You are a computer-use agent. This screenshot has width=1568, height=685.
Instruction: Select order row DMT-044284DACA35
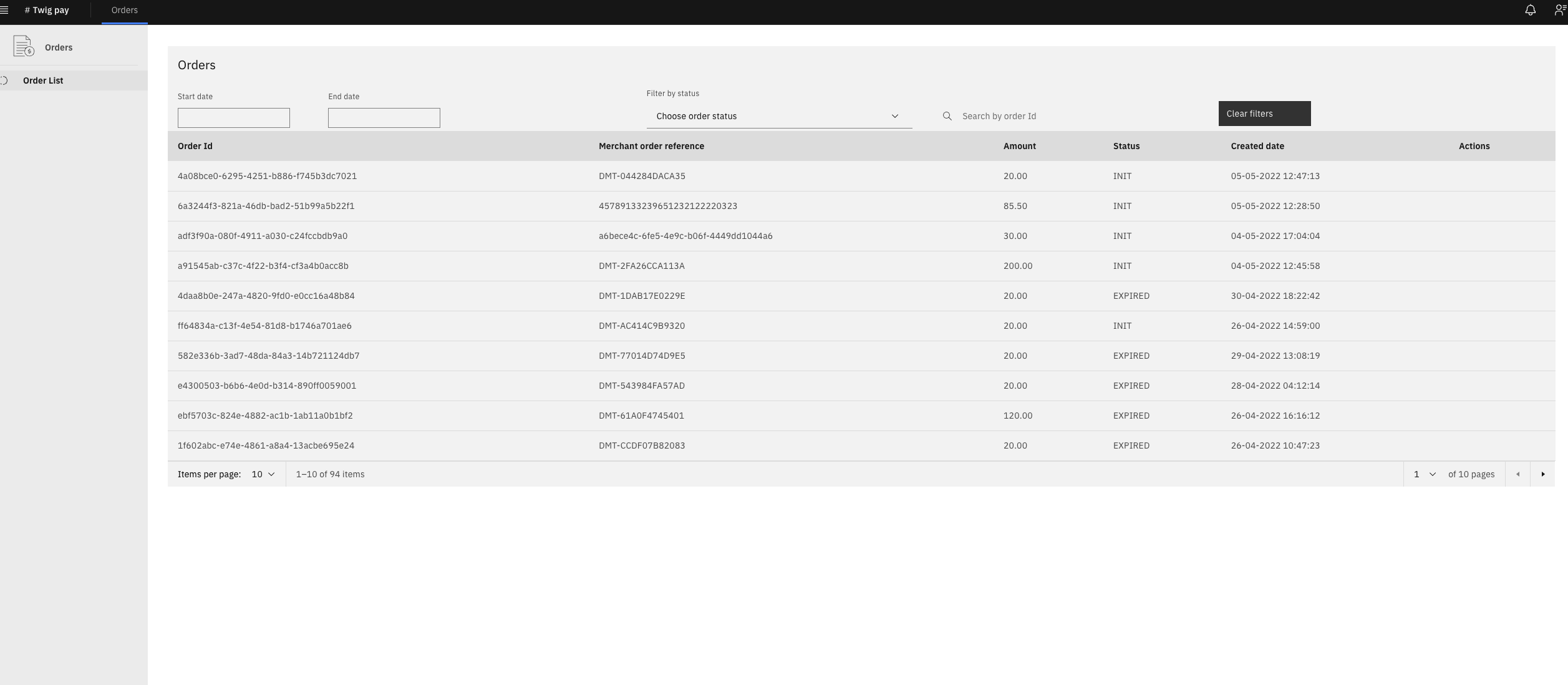[x=641, y=176]
